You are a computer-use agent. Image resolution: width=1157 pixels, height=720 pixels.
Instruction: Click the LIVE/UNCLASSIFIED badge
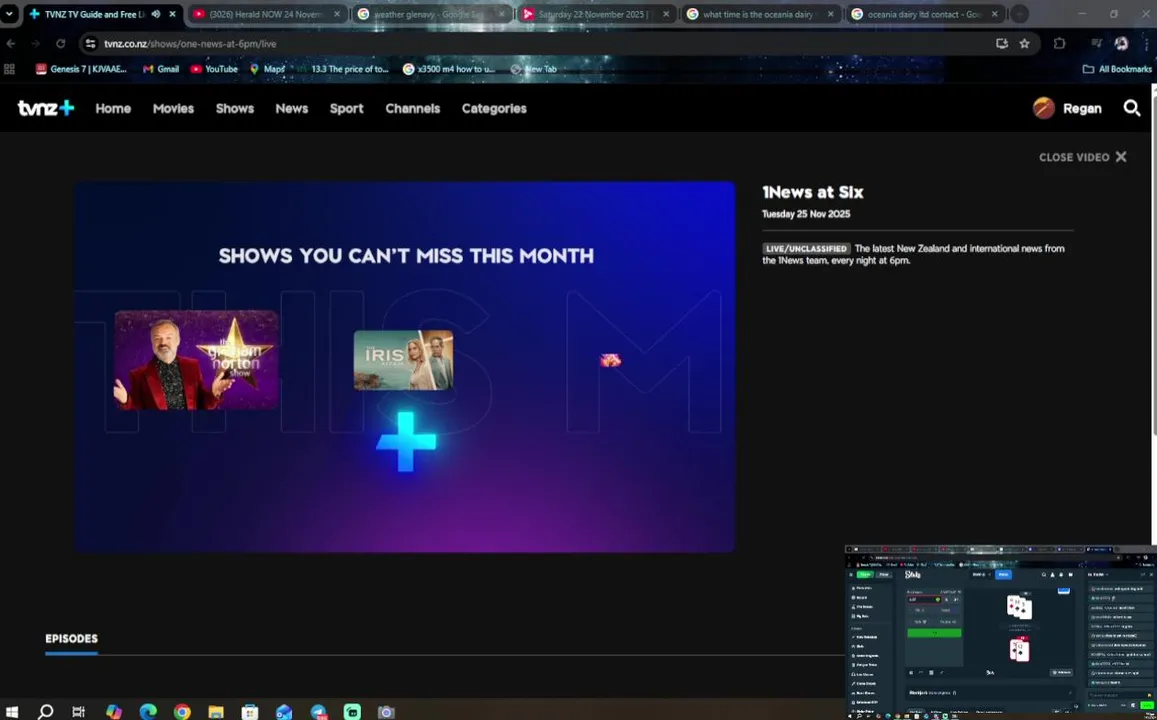[x=806, y=249]
